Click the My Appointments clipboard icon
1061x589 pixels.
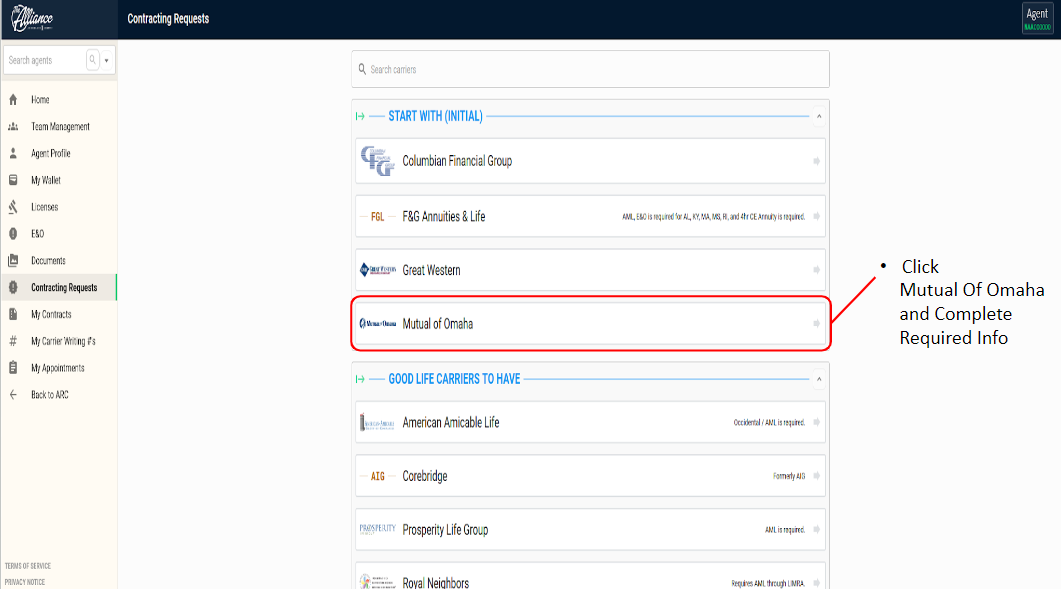(13, 368)
